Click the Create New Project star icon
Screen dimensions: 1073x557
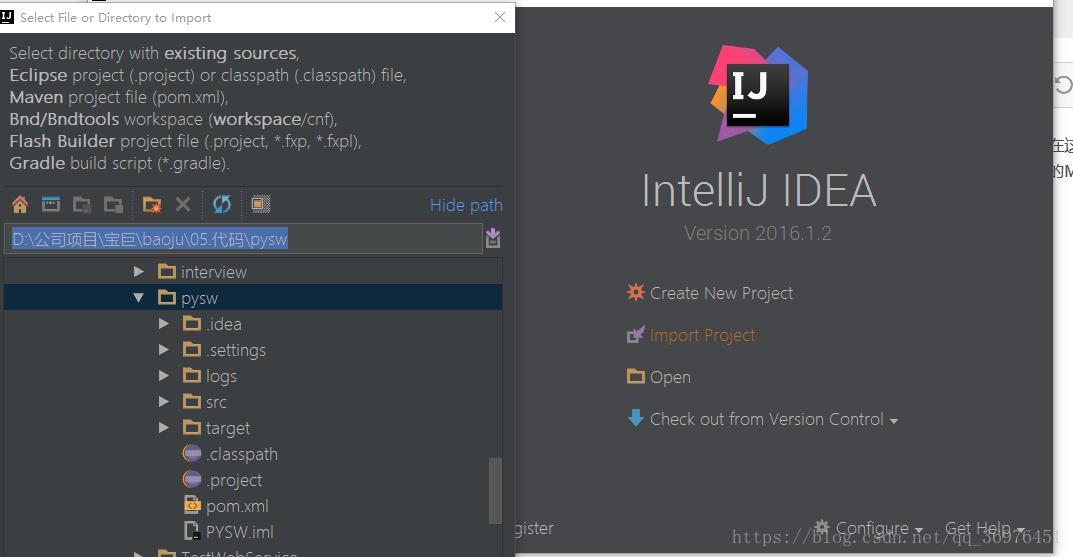(636, 292)
